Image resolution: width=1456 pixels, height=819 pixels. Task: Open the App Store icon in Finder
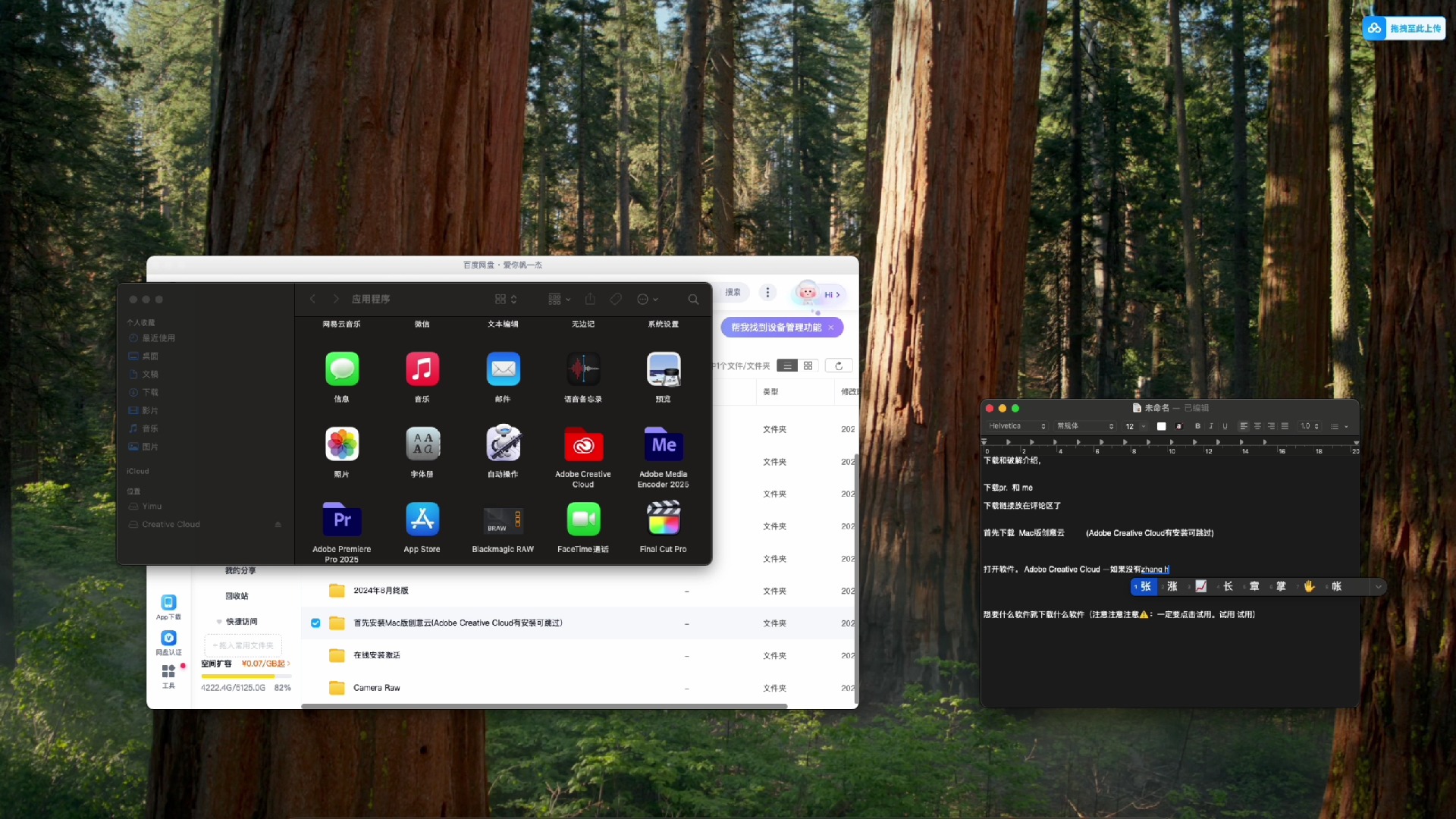422,519
